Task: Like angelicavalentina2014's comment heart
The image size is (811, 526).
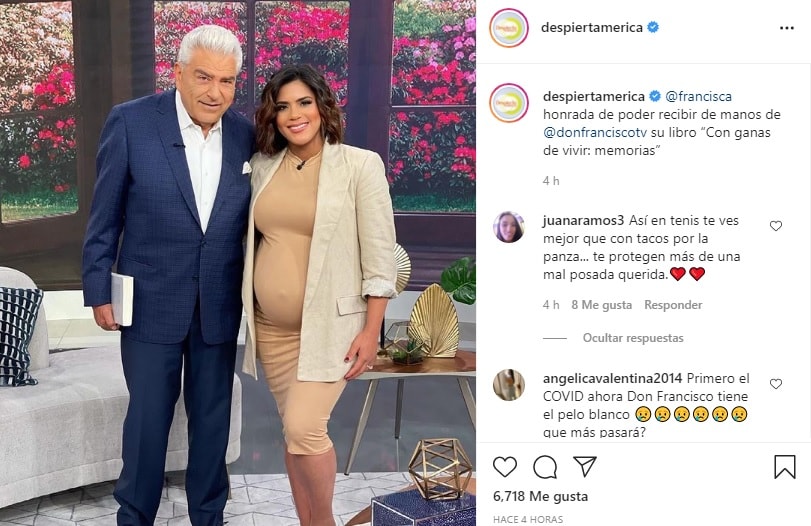Action: coord(775,384)
